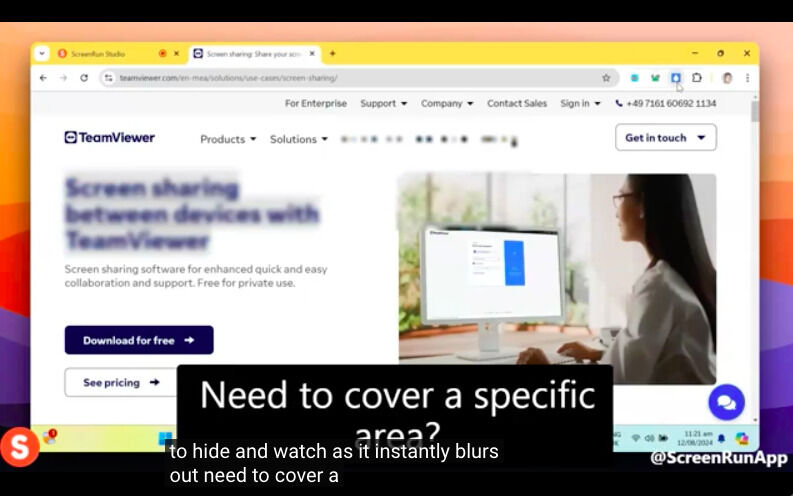Expand the Solutions dropdown menu
Screen dimensions: 793x496
point(298,139)
